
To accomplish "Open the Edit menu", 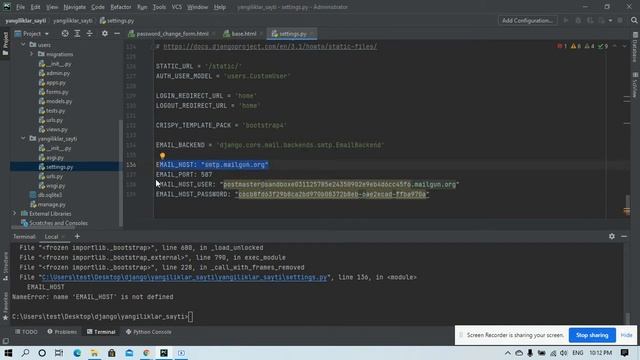I will tap(35, 7).
